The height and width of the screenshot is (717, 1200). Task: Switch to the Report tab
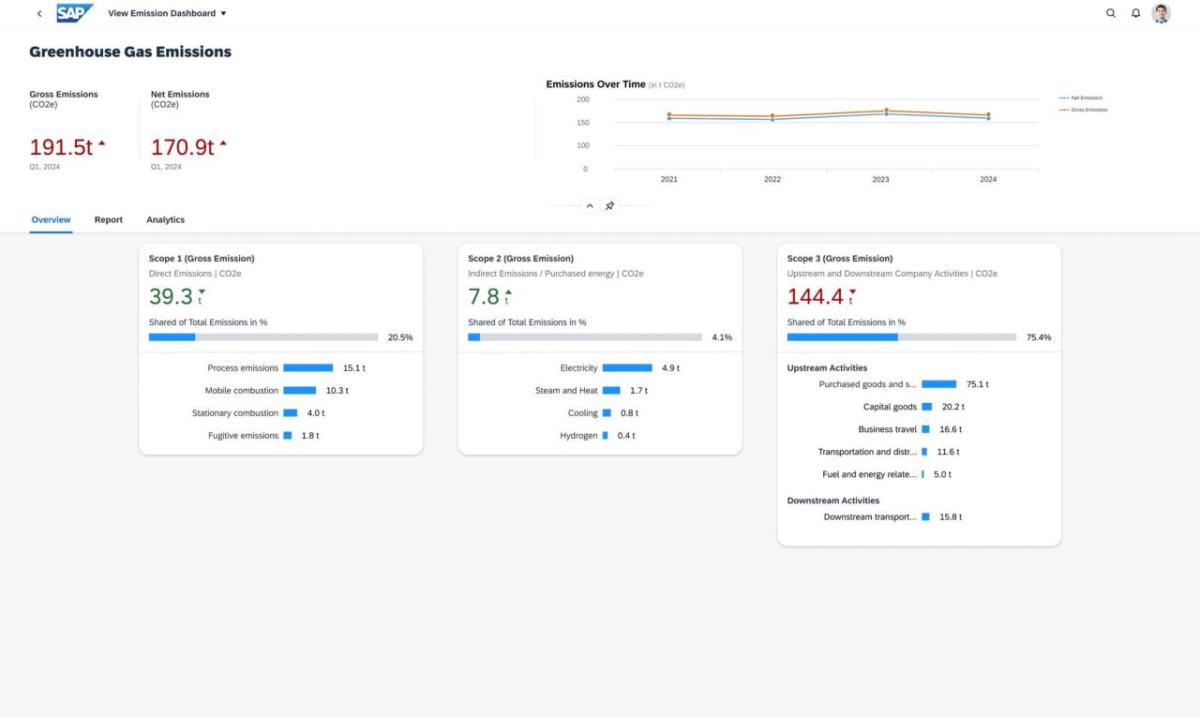(x=108, y=220)
